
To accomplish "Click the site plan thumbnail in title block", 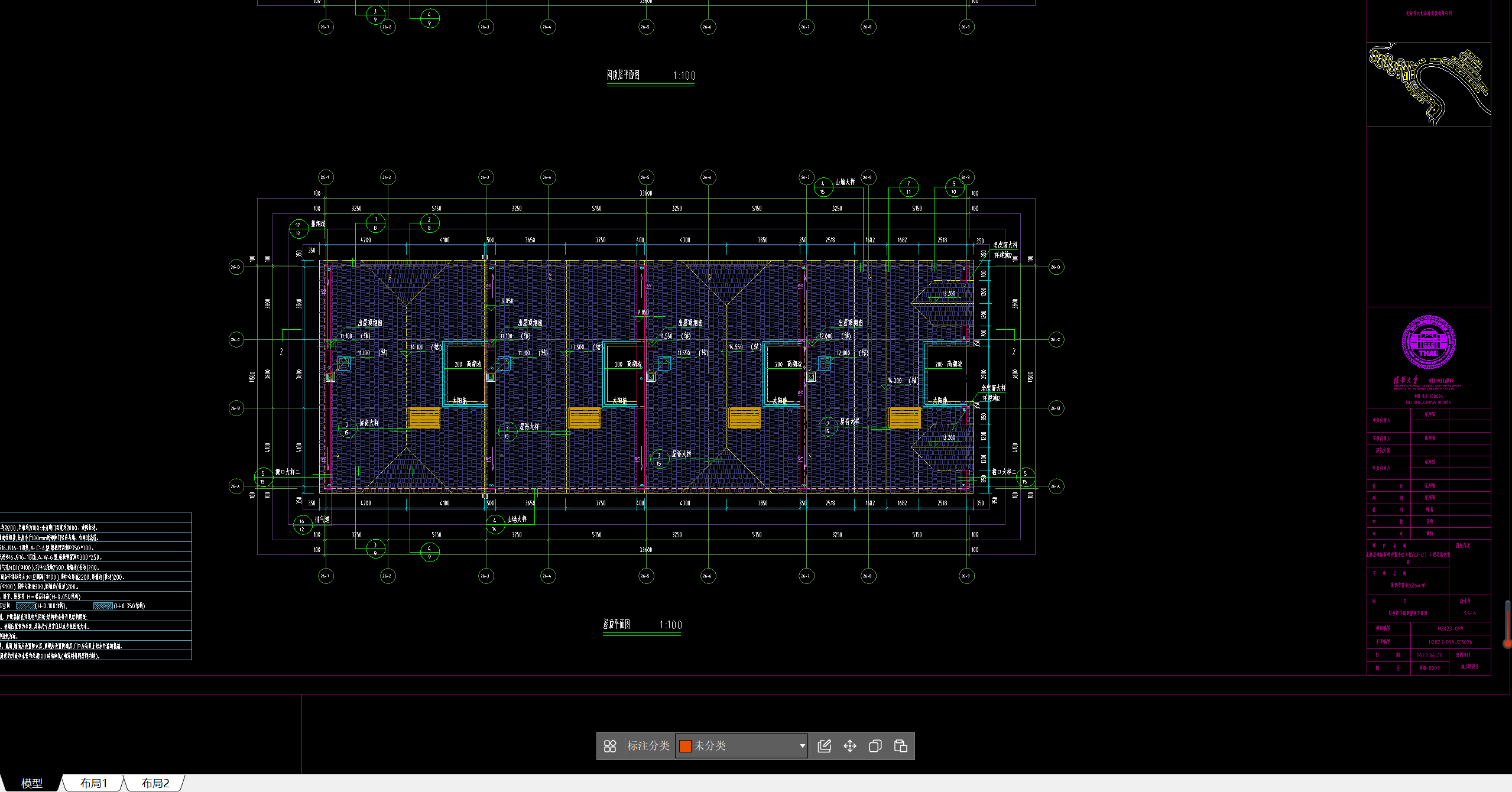I will coord(1428,84).
